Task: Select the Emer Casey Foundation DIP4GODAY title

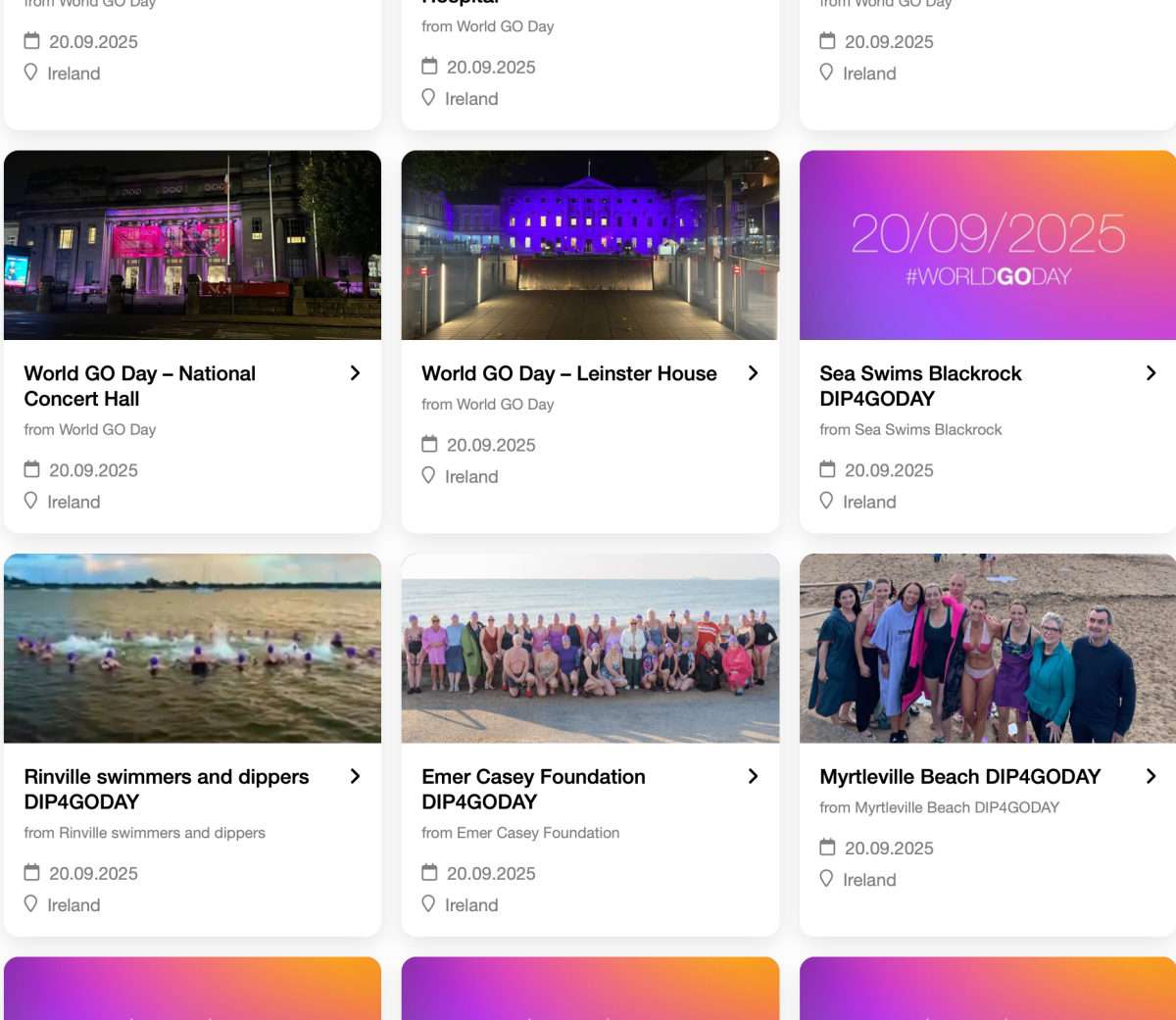Action: (532, 789)
